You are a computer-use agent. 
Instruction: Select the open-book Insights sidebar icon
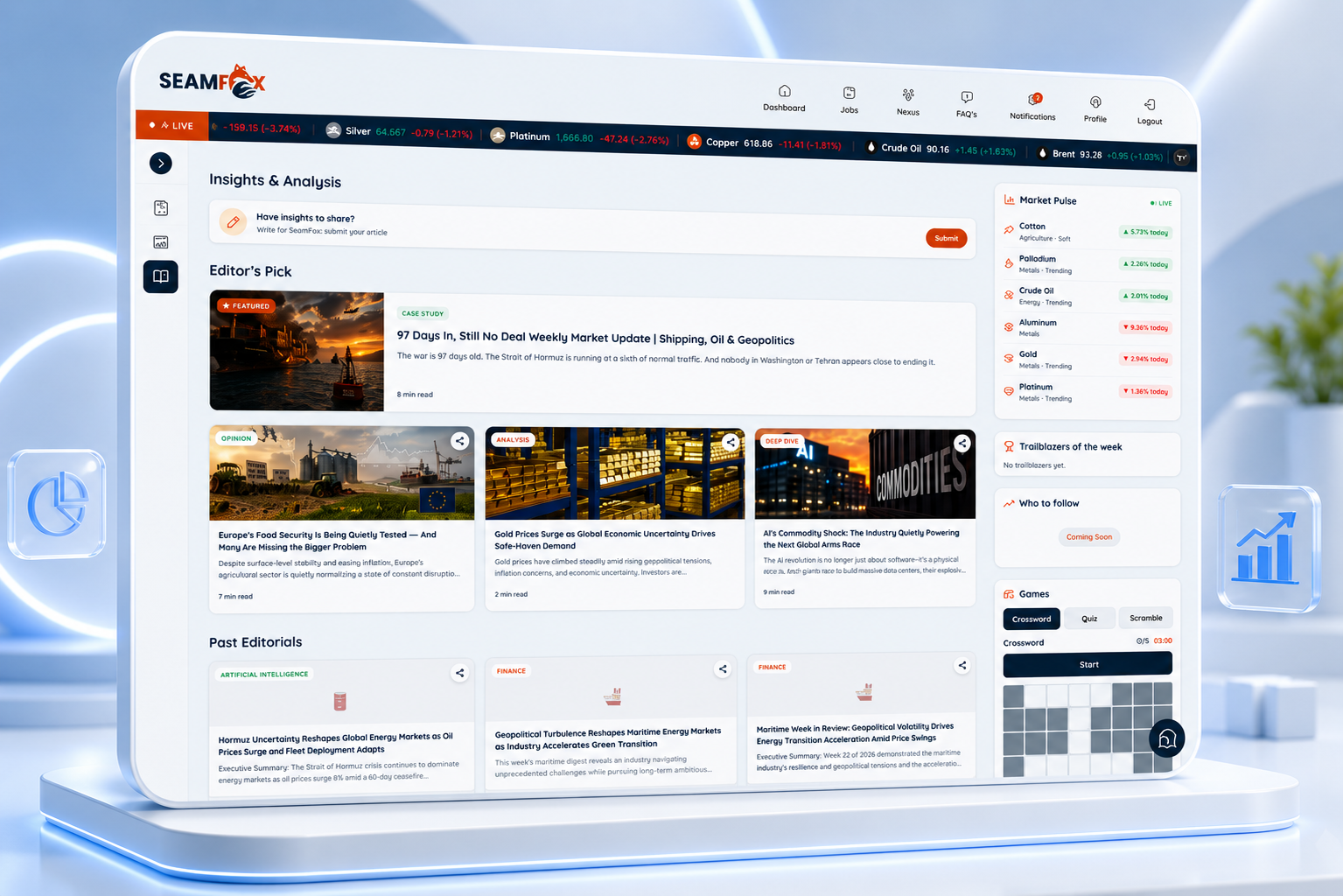click(161, 276)
